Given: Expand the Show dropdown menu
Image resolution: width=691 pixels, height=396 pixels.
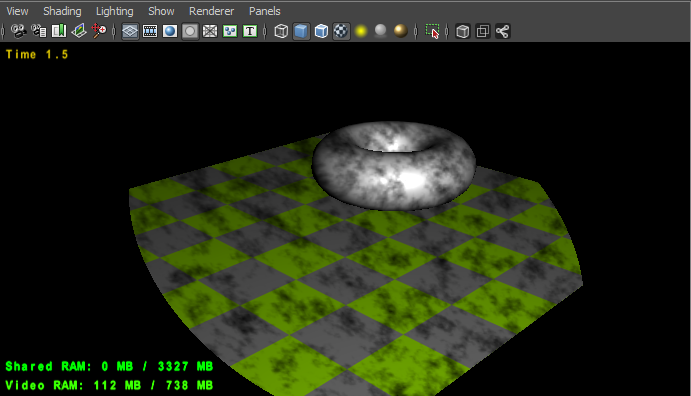Looking at the screenshot, I should click(161, 11).
